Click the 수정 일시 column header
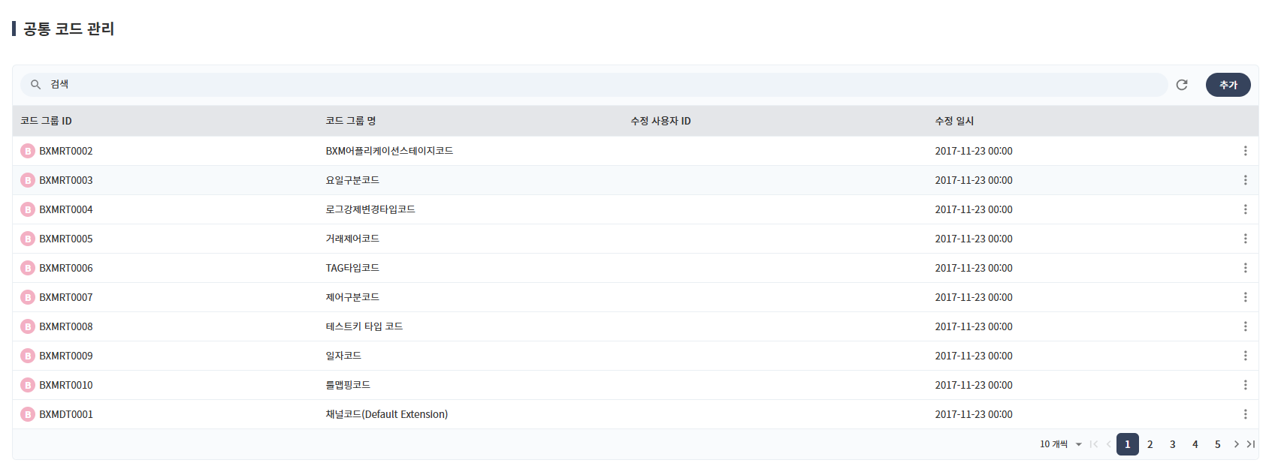 coord(954,121)
